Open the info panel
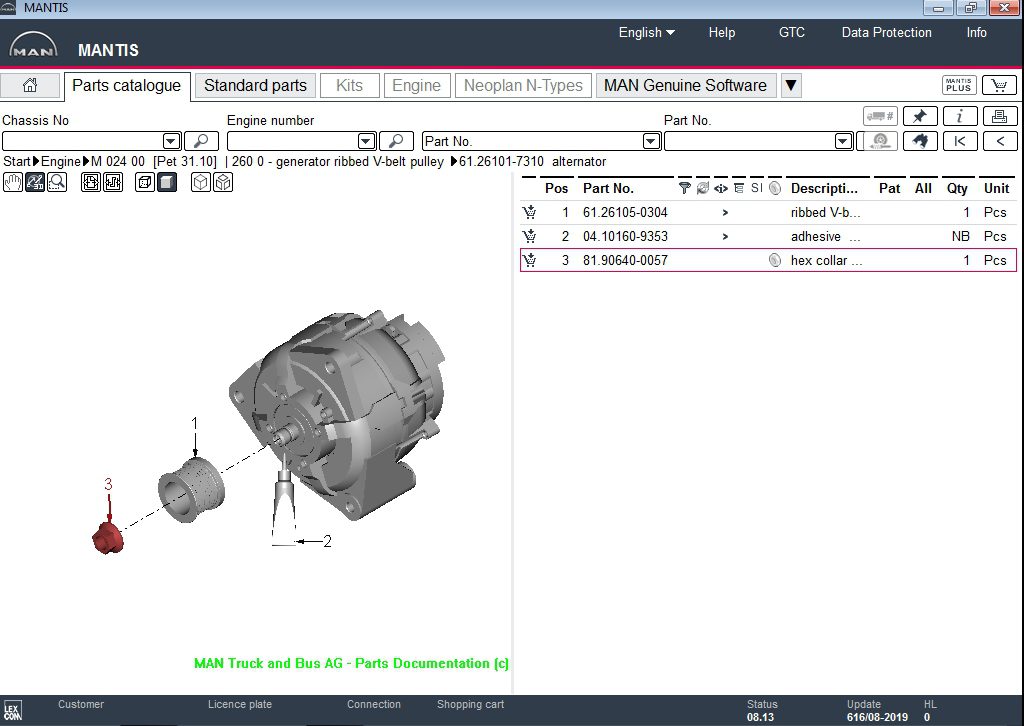Viewport: 1024px width, 726px height. (960, 117)
